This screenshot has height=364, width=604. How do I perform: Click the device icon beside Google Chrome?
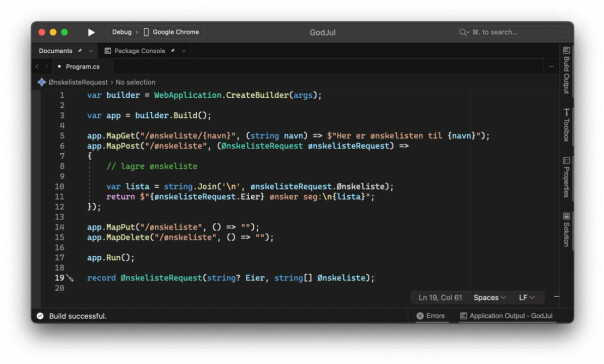pos(146,32)
